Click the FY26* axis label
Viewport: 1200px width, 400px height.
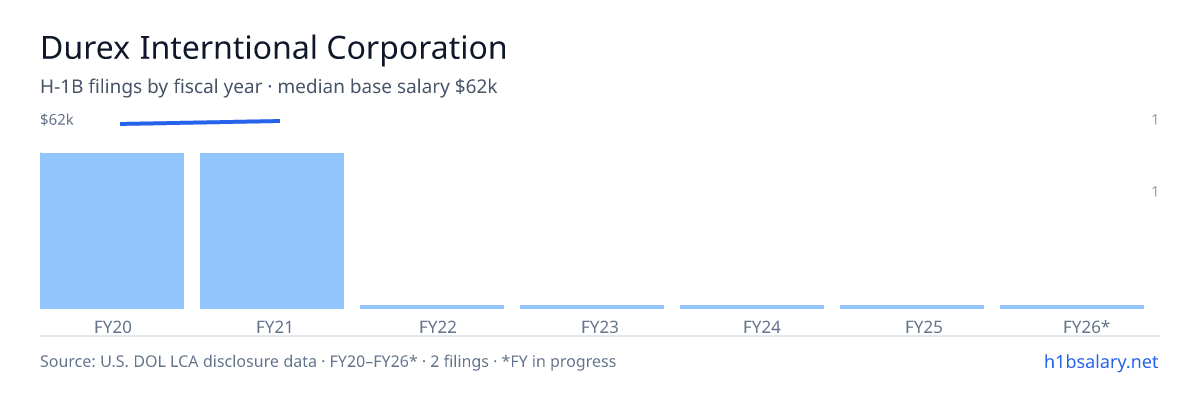(1072, 326)
